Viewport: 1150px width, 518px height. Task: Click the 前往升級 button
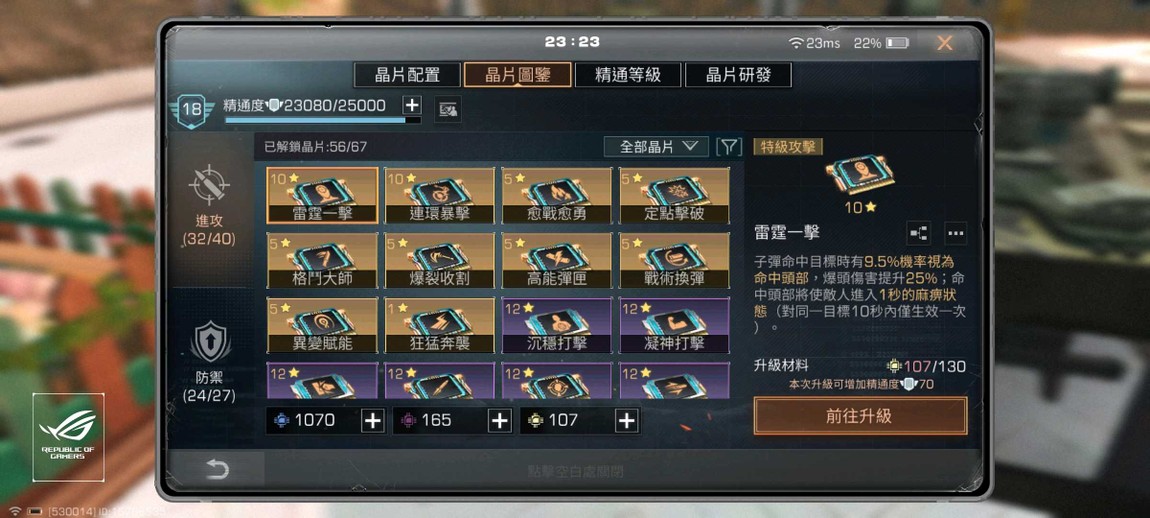pos(860,416)
